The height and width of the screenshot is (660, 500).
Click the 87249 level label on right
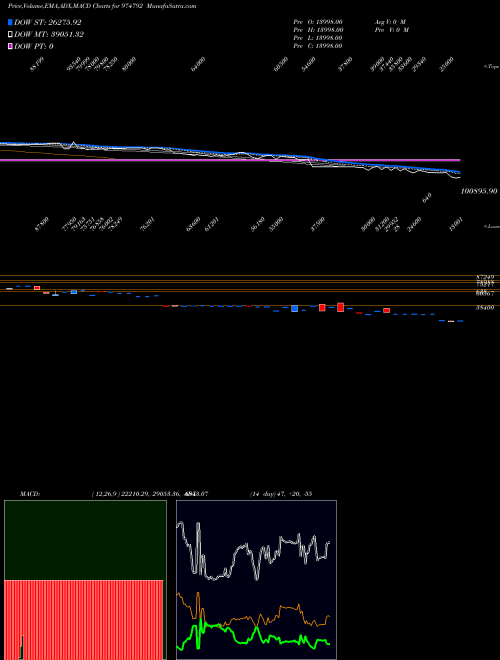coord(485,277)
